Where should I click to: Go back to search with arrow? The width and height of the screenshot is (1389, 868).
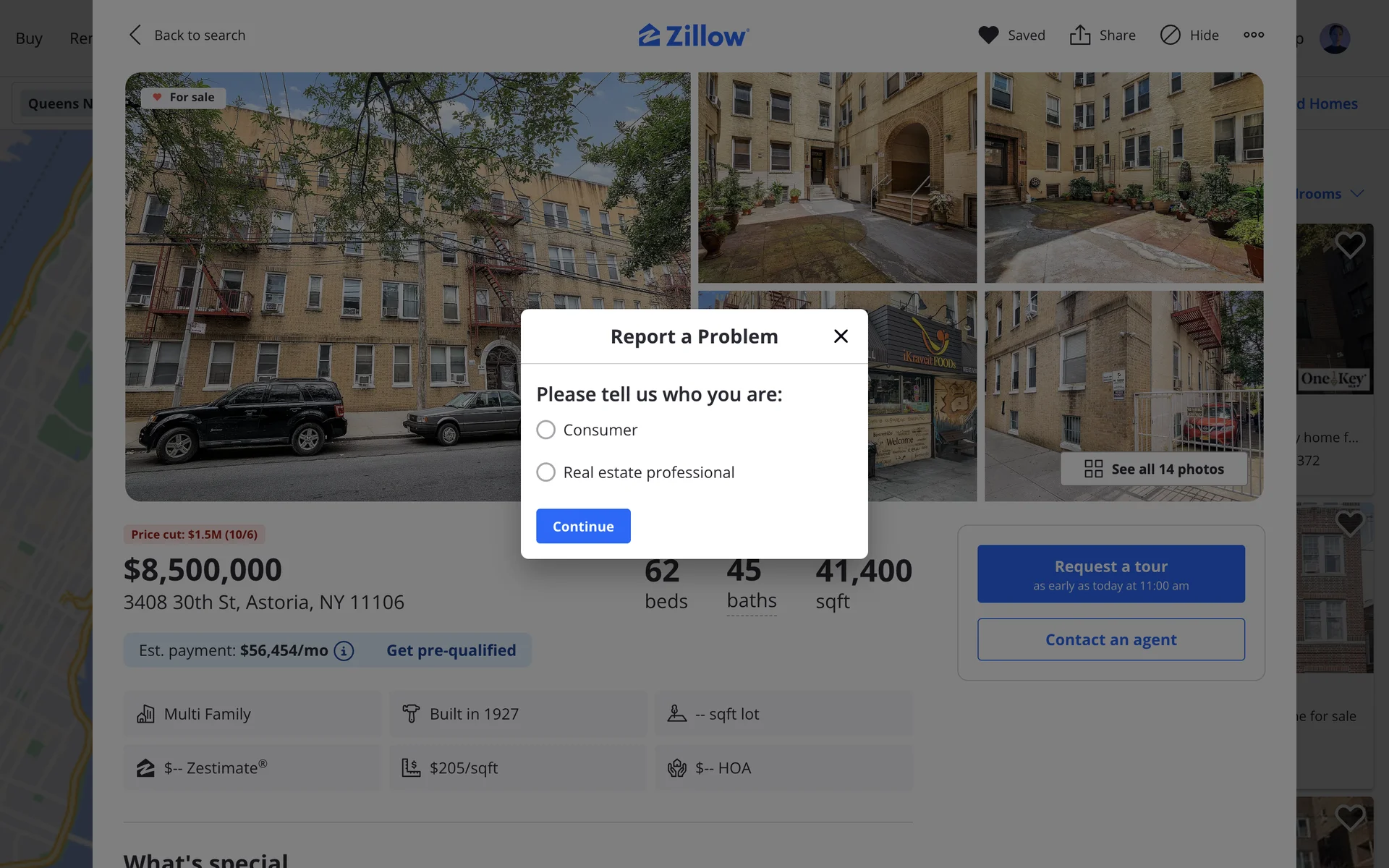[135, 35]
